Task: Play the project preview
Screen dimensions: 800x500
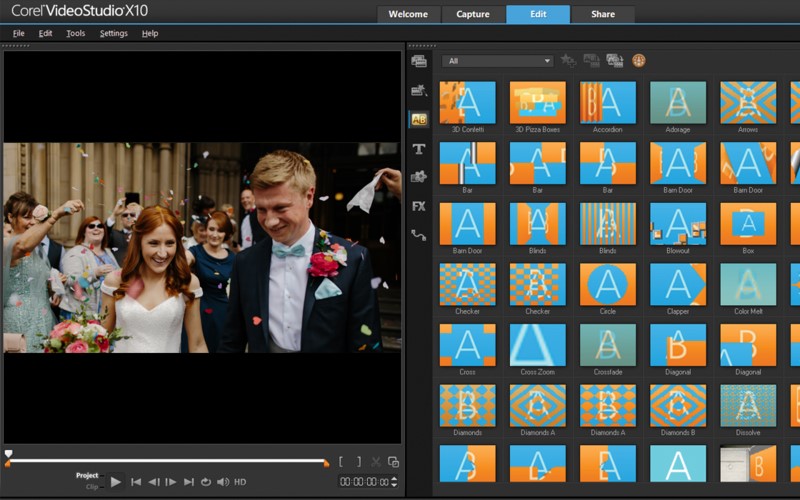Action: click(116, 482)
